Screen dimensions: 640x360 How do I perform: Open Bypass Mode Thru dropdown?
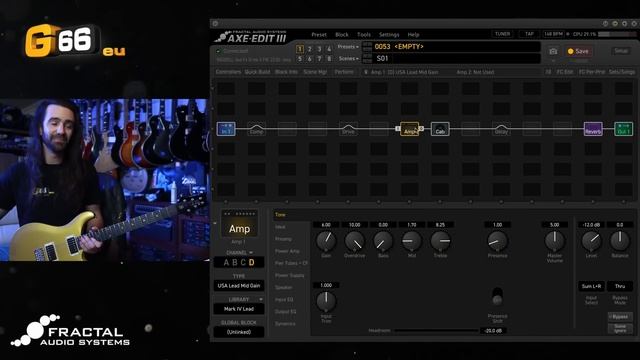pos(620,286)
